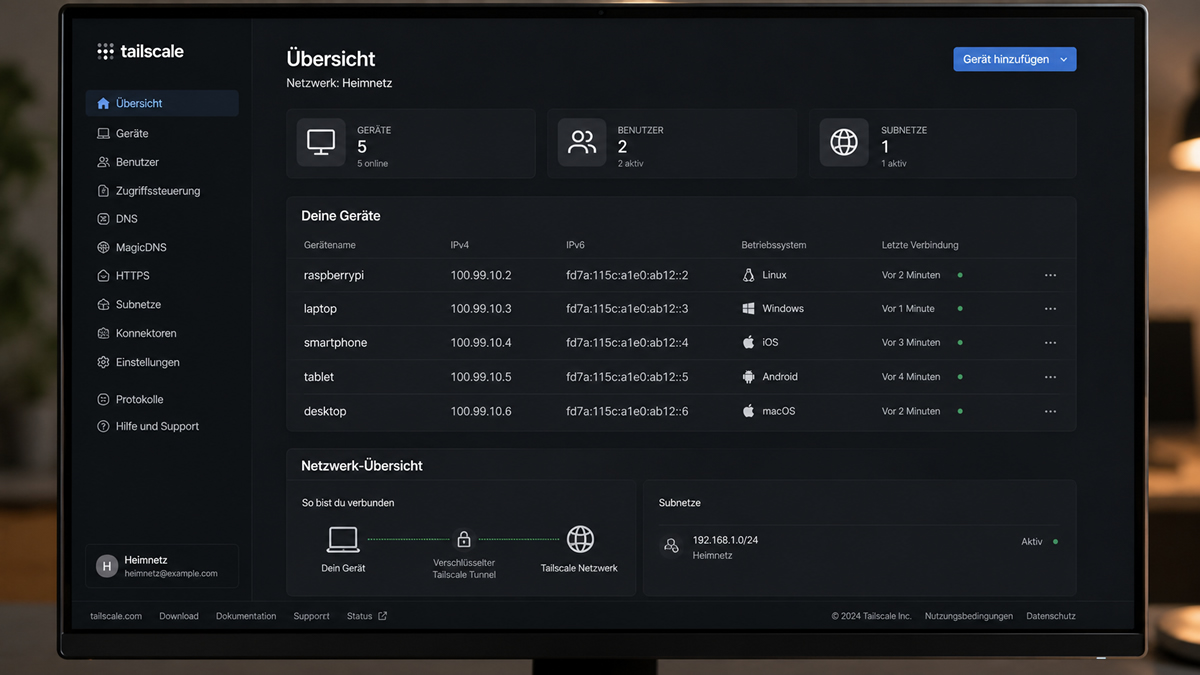Click the Dokumentation footer link
The image size is (1200, 675).
[x=246, y=616]
